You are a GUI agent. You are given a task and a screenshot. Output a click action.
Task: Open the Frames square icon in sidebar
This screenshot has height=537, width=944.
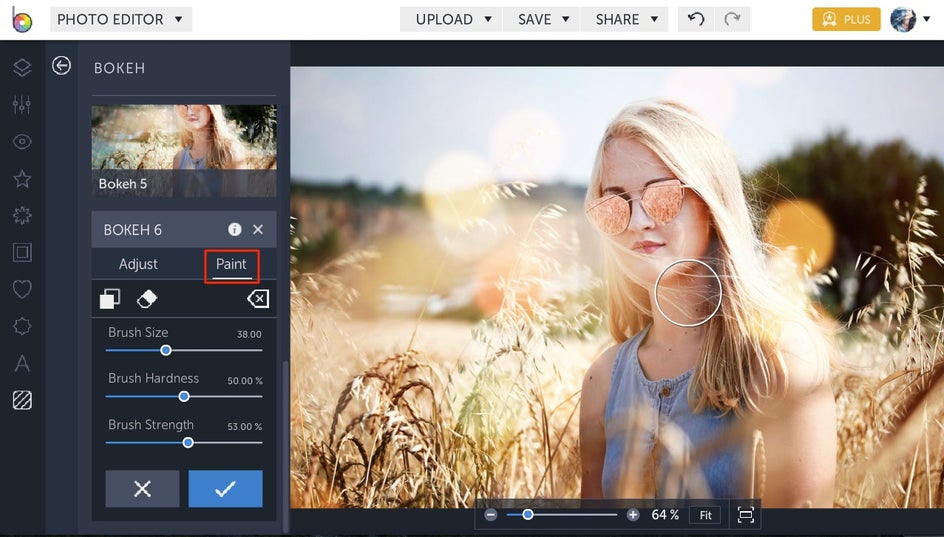coord(22,252)
